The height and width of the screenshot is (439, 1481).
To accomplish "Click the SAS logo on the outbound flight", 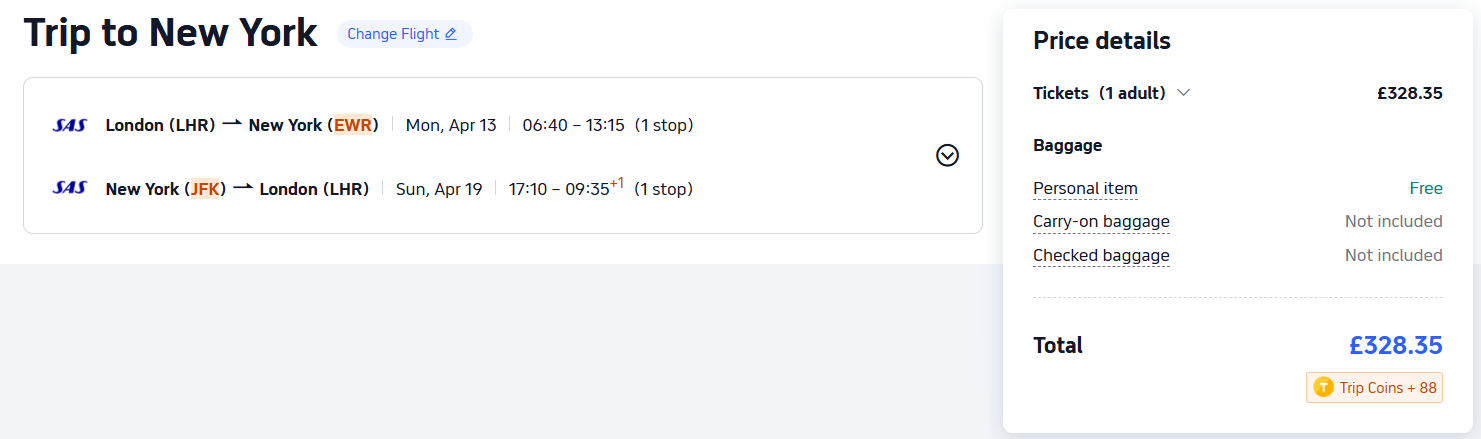I will coord(70,125).
